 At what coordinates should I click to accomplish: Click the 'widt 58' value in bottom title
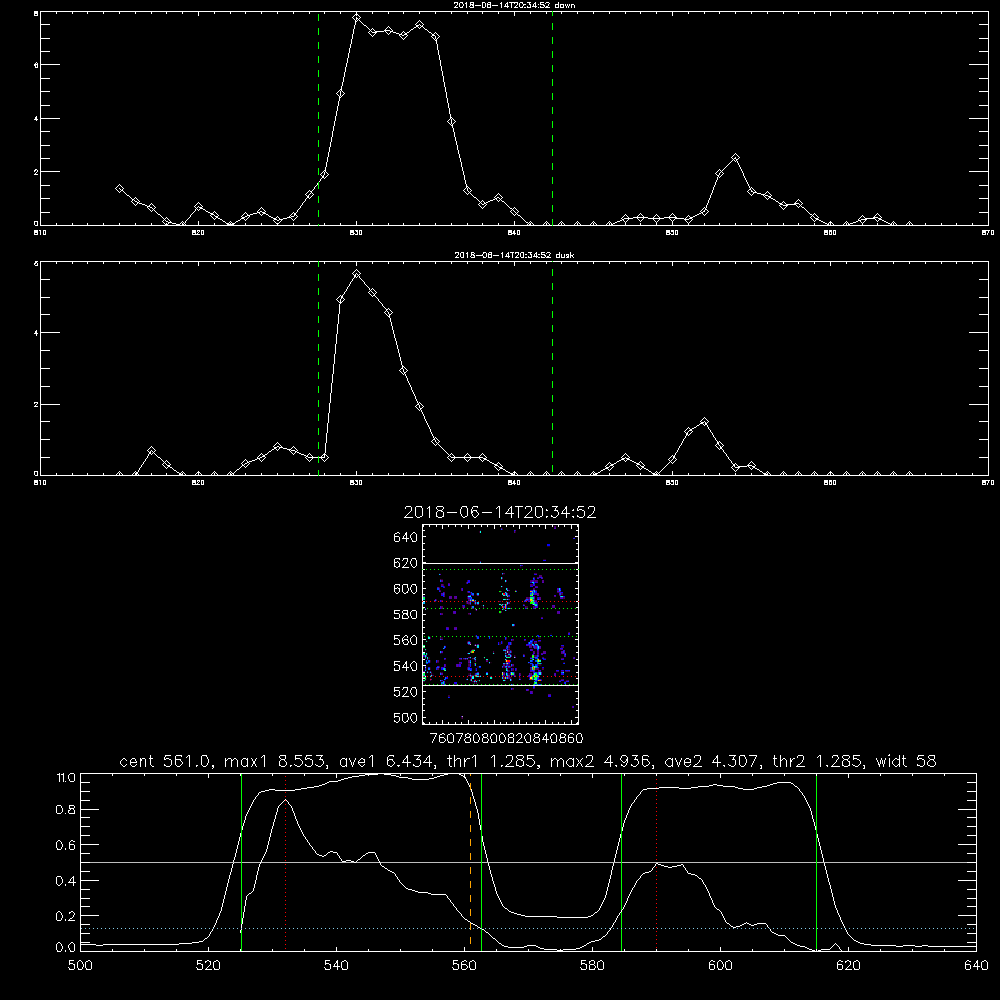[x=906, y=761]
